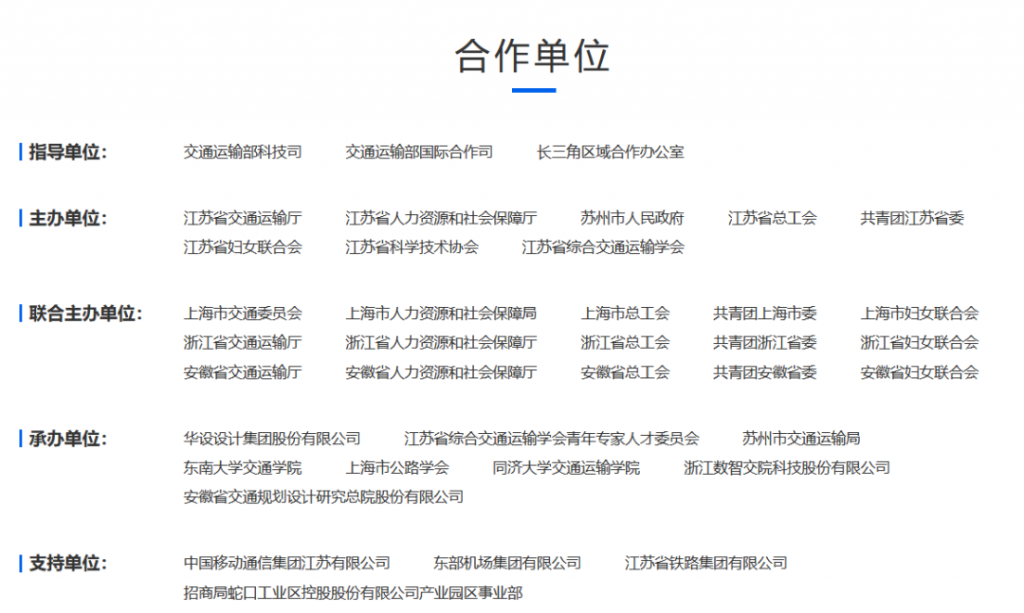This screenshot has height=613, width=1024.
Task: Click 上海市人力资源和社会保障局
Action: [441, 313]
